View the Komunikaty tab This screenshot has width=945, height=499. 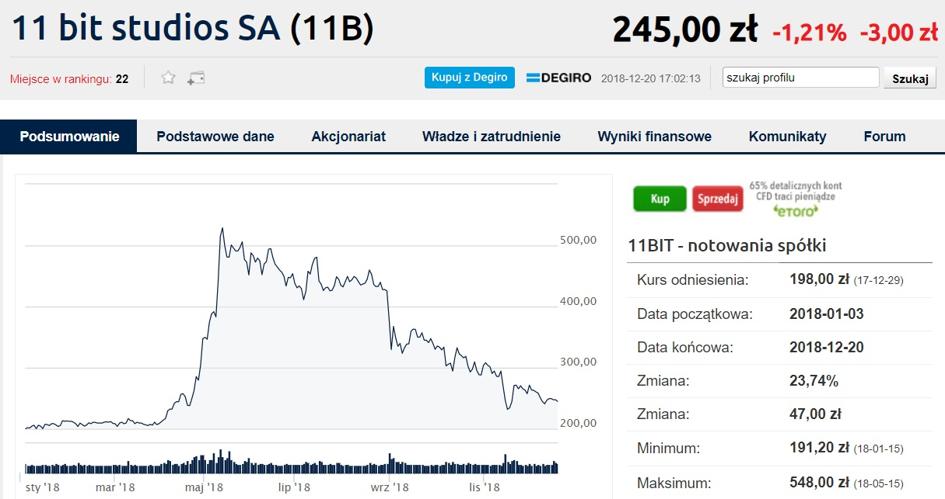[x=787, y=136]
